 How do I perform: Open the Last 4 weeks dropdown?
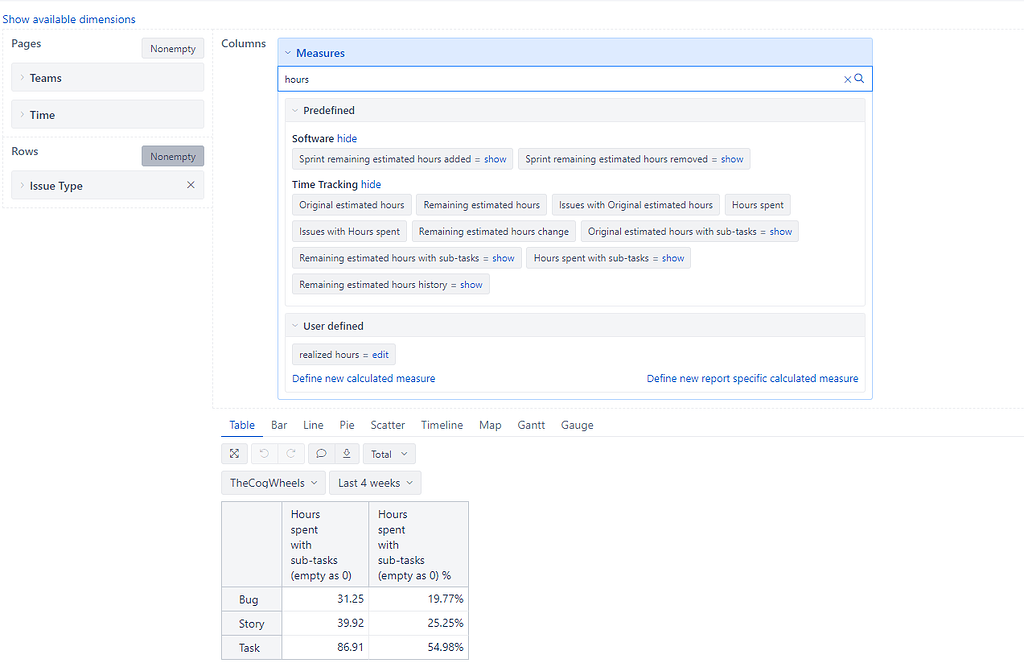375,483
